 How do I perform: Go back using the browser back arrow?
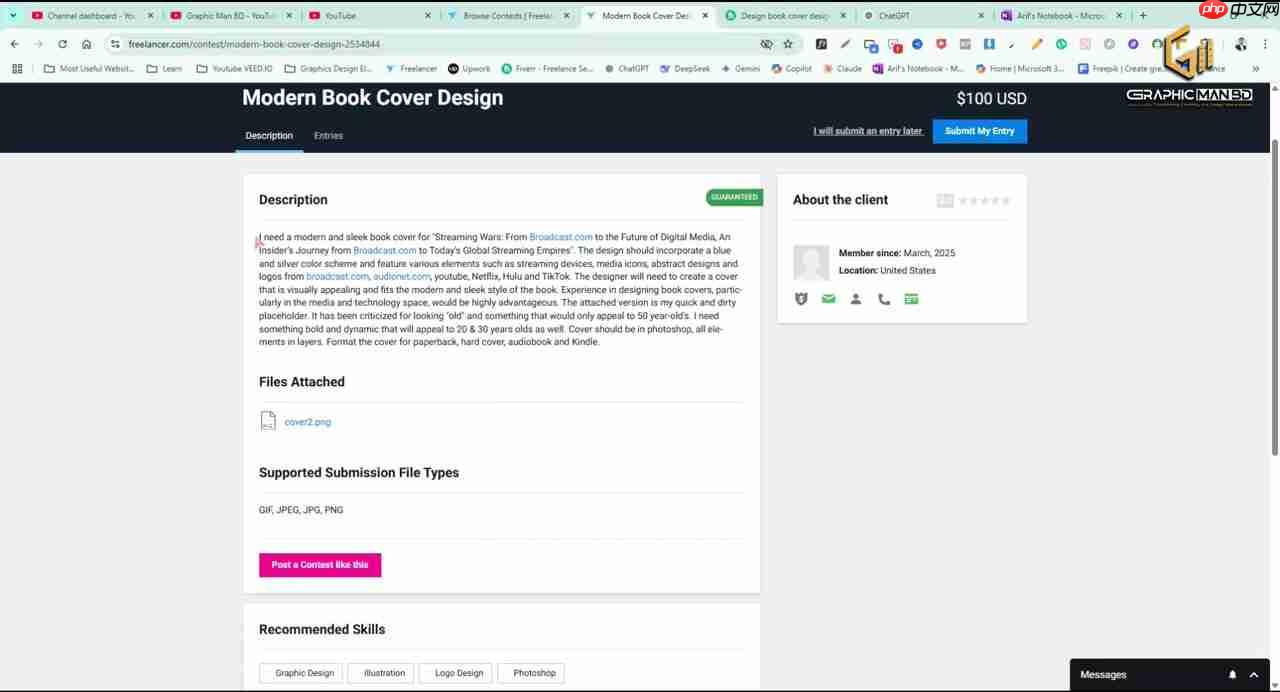pyautogui.click(x=14, y=44)
